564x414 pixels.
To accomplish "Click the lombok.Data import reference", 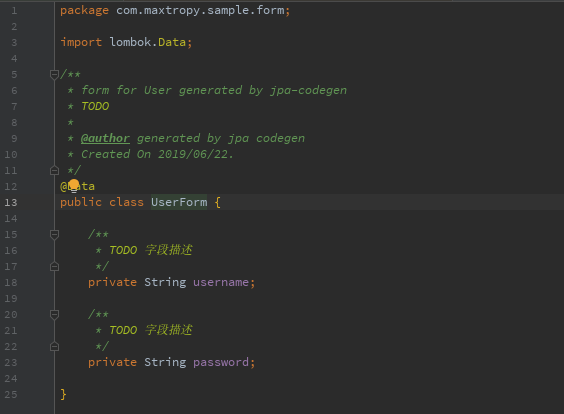I will [148, 42].
